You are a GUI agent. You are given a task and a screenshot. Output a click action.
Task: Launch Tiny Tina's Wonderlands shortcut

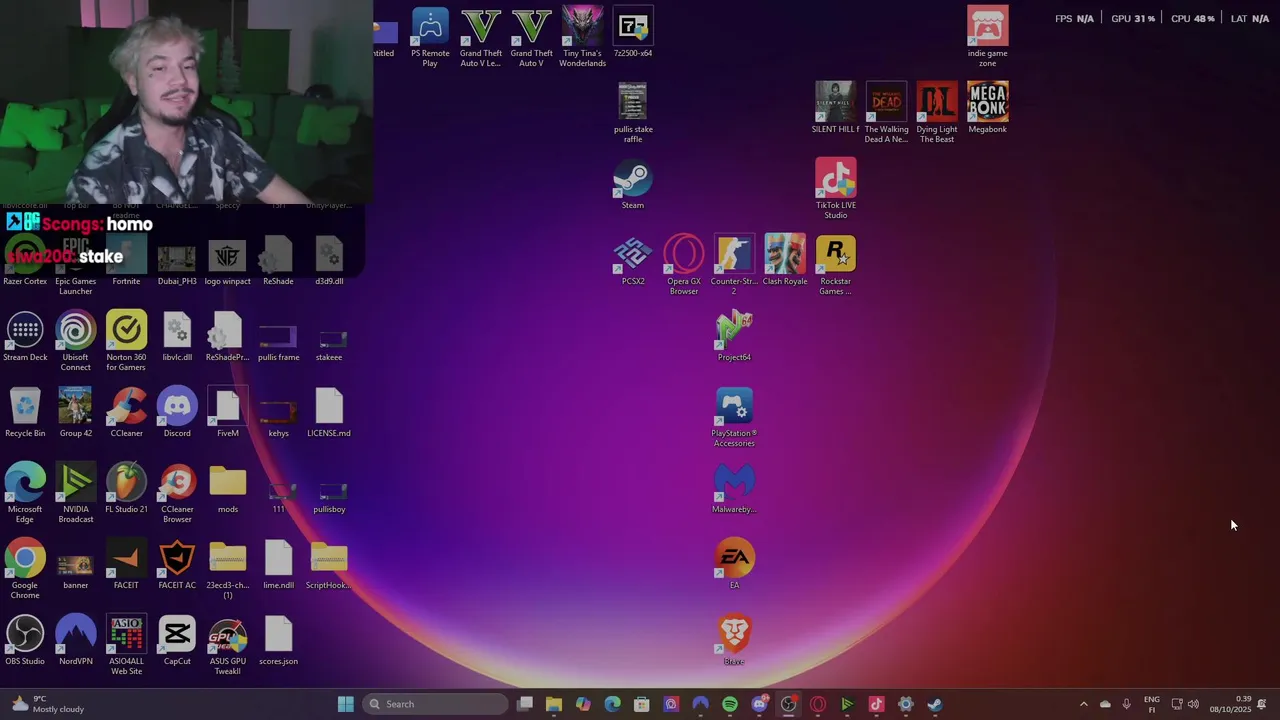click(x=582, y=37)
